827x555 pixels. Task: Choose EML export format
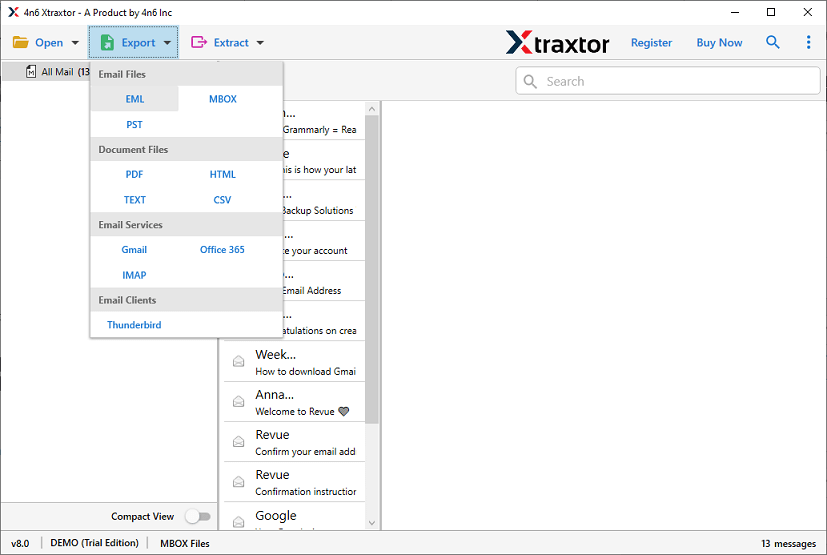click(x=134, y=99)
